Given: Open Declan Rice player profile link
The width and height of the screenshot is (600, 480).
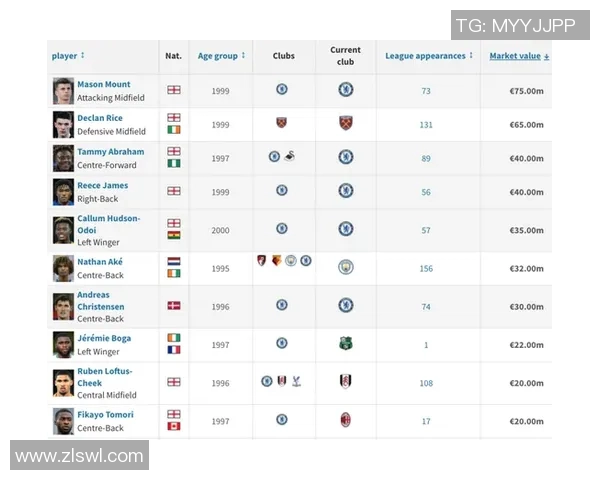Looking at the screenshot, I should [100, 118].
